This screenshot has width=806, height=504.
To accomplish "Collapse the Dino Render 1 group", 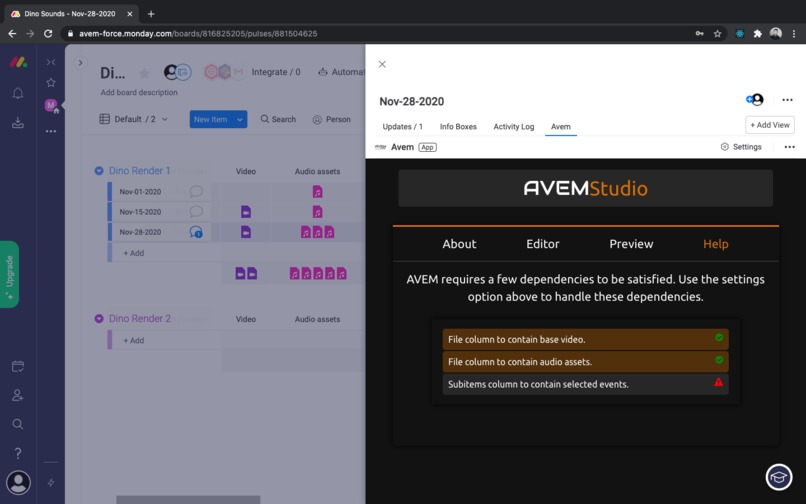I will [x=99, y=171].
